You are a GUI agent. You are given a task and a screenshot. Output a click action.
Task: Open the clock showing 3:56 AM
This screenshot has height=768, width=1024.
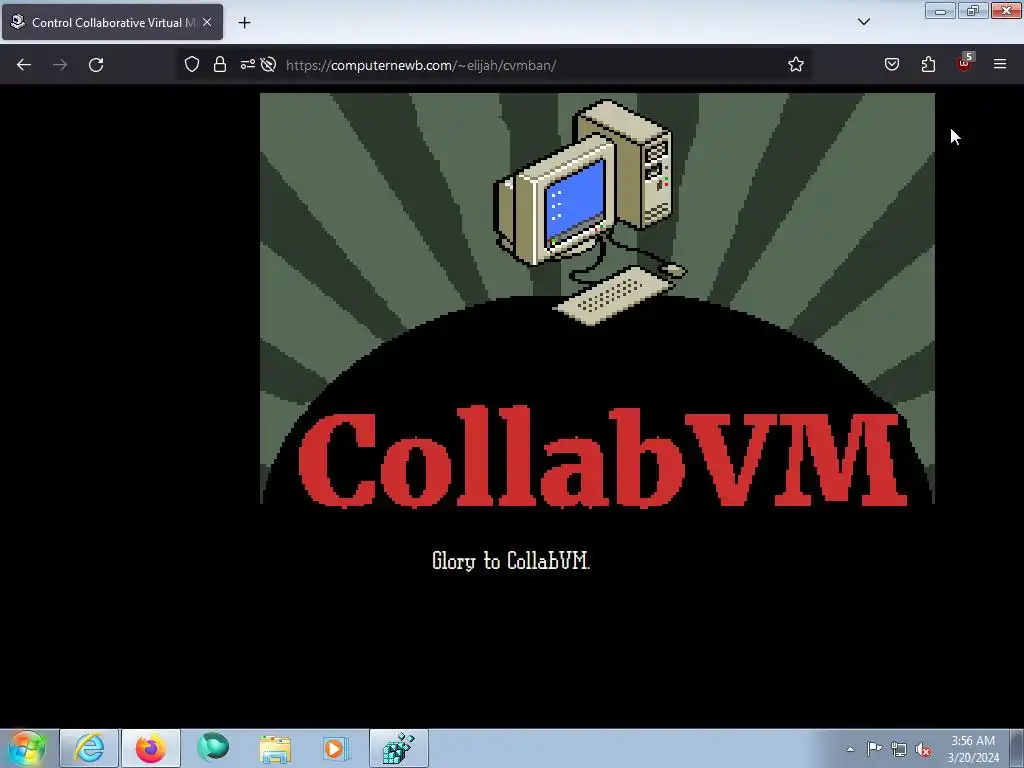[973, 749]
